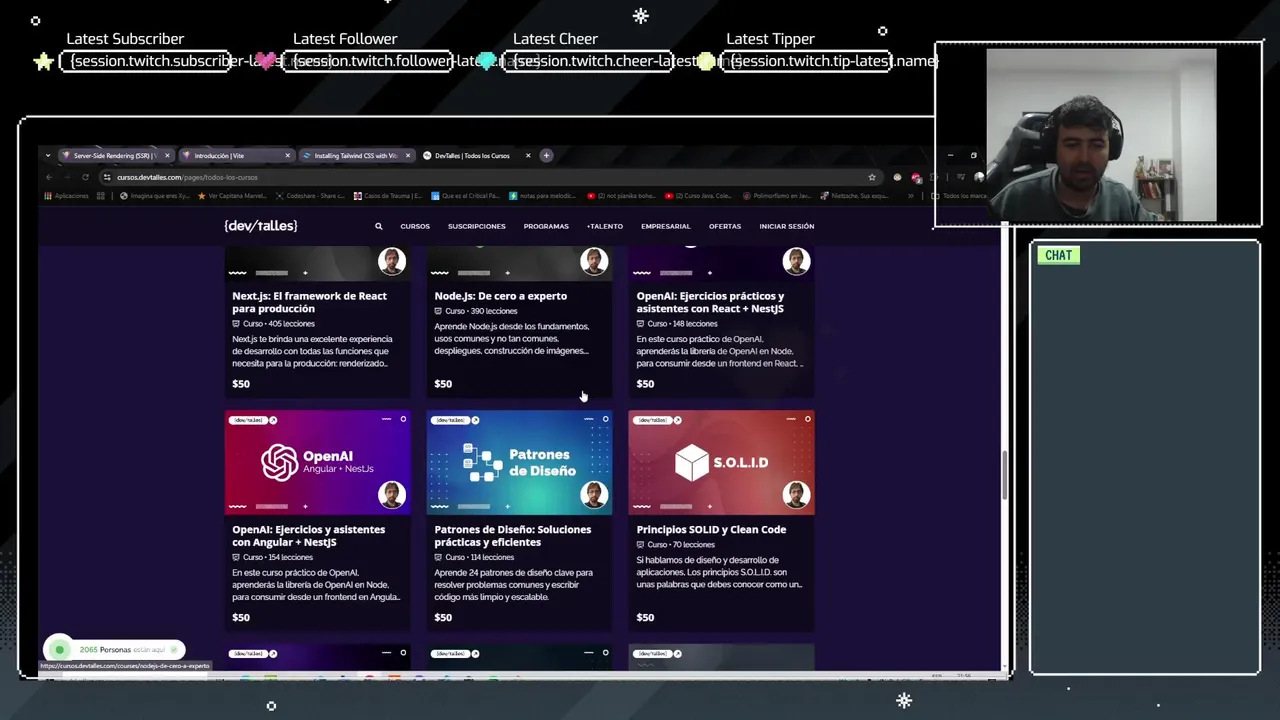Click the instructor avatar on Patrones de Diseño thumbnail
This screenshot has height=720, width=1280.
(594, 494)
